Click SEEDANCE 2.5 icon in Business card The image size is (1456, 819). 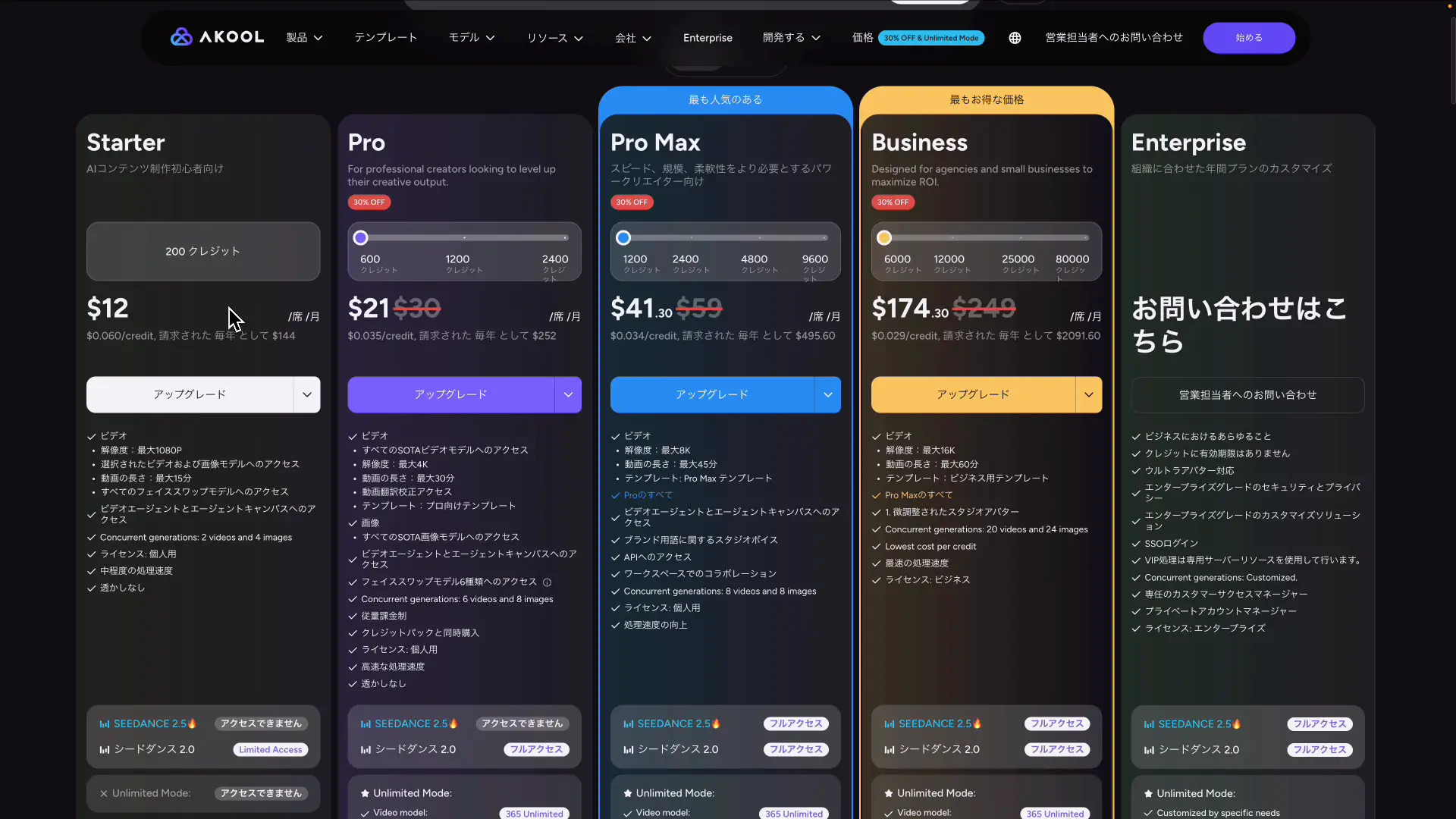(889, 724)
